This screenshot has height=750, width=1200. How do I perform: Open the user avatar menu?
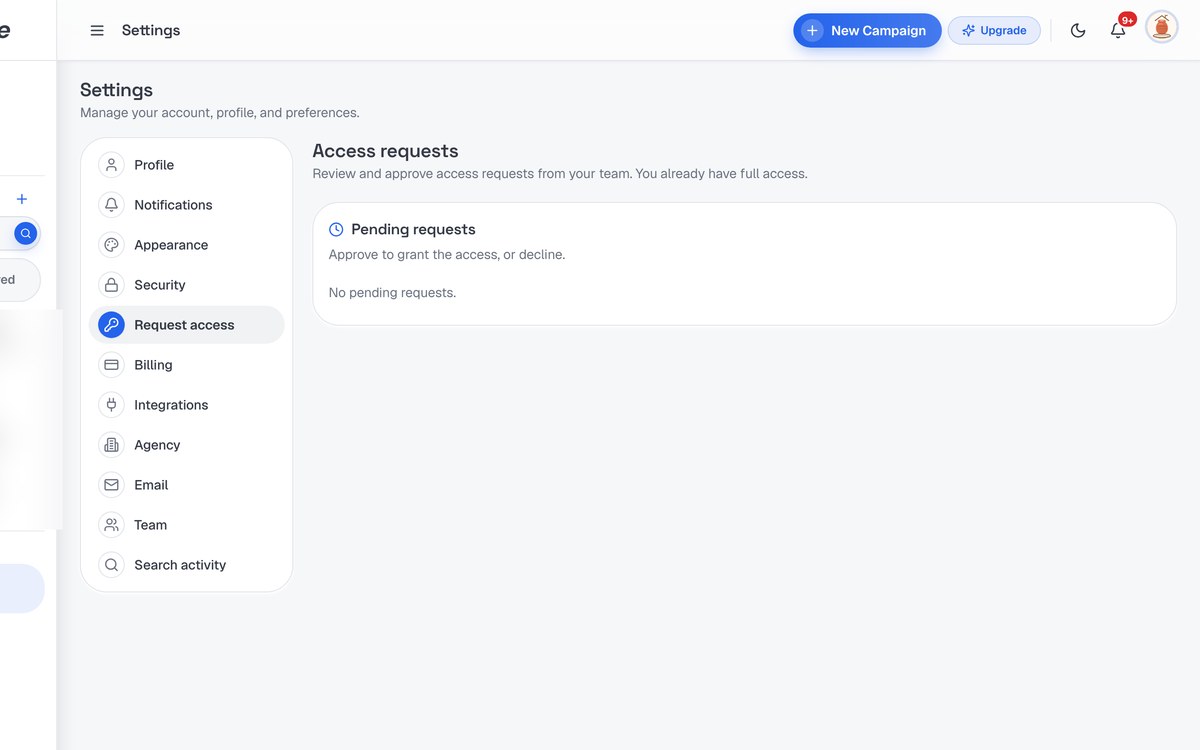[1162, 27]
